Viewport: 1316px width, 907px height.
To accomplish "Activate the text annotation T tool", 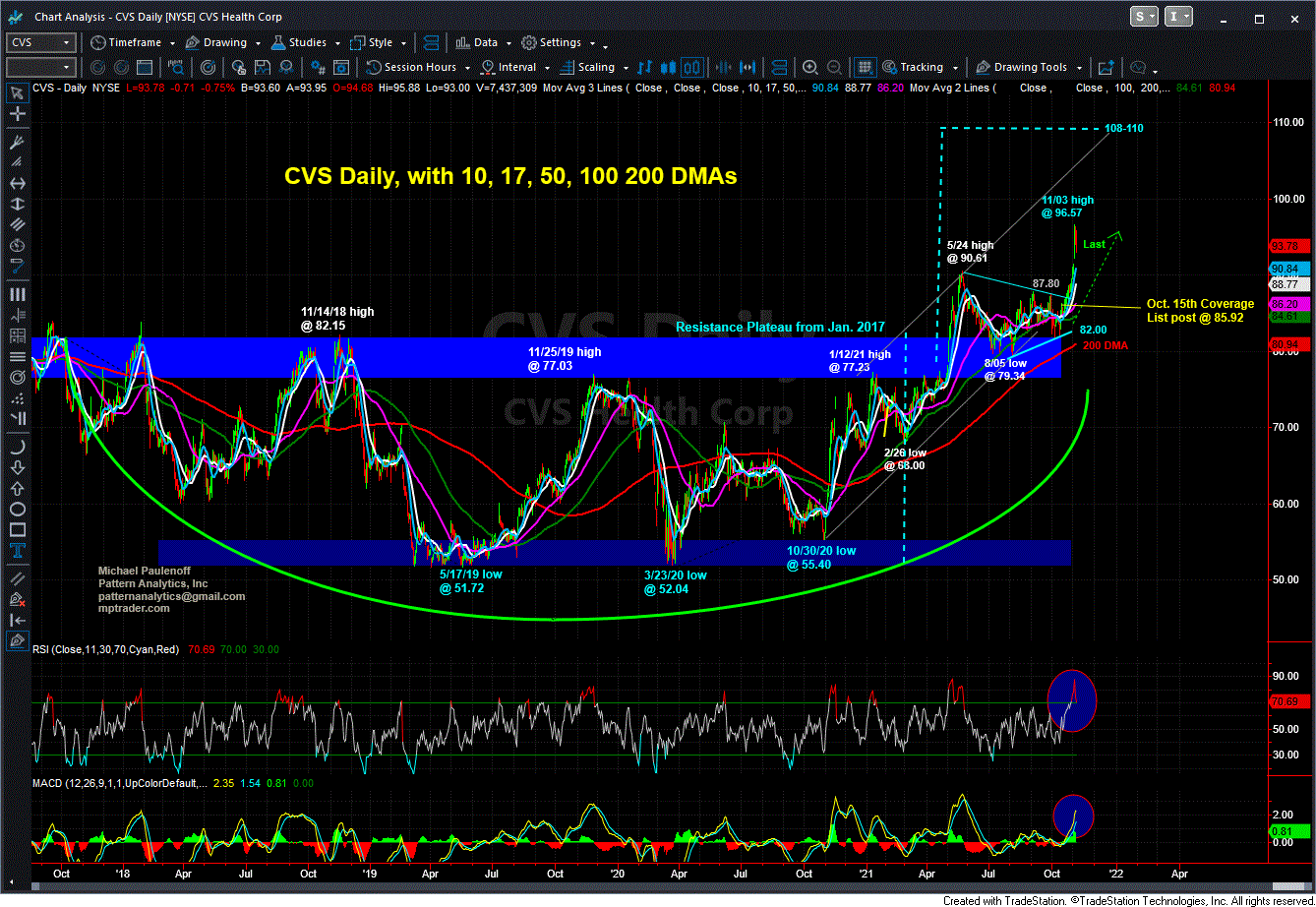I will pos(17,549).
